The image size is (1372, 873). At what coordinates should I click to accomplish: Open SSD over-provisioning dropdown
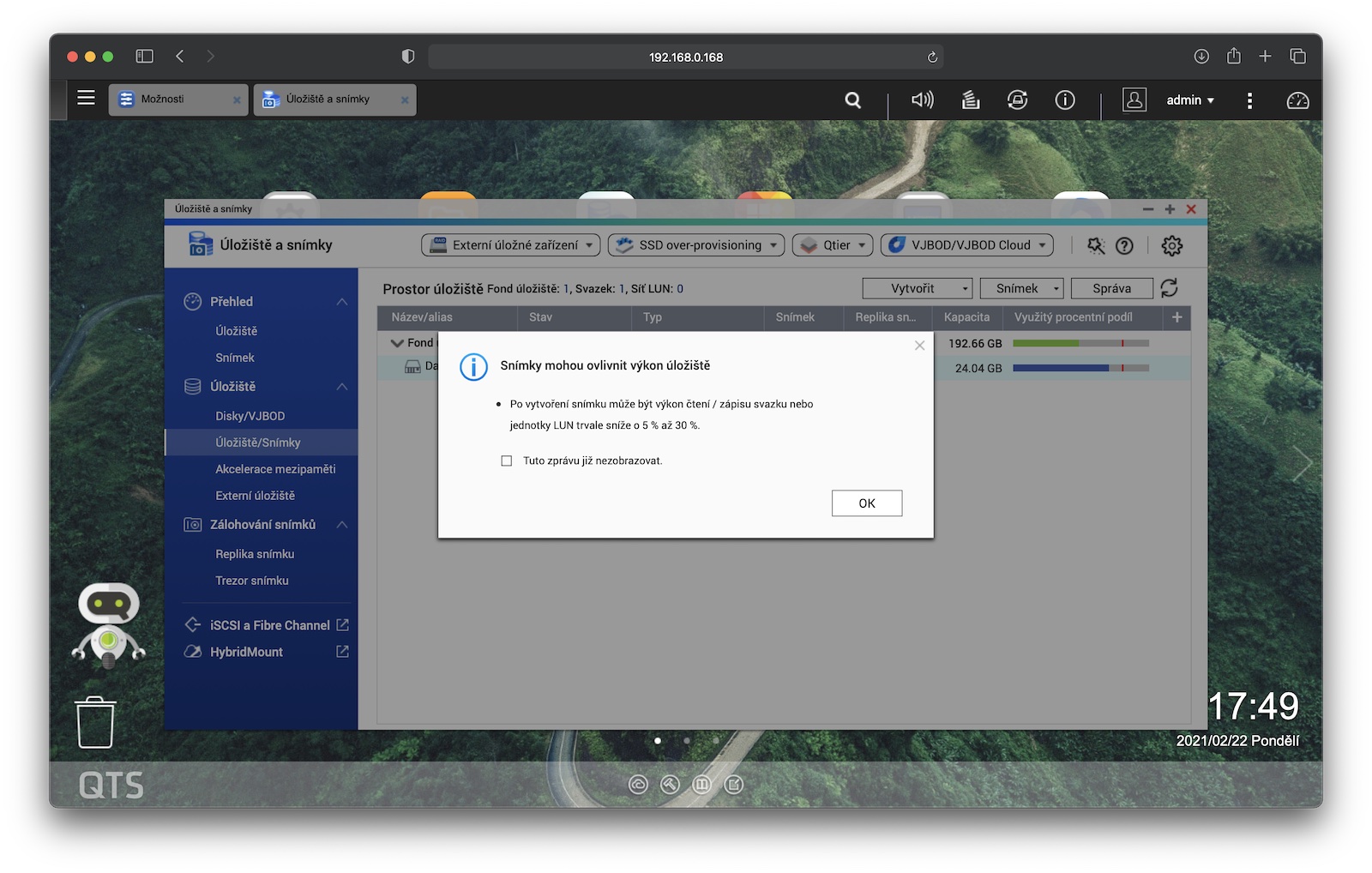696,245
